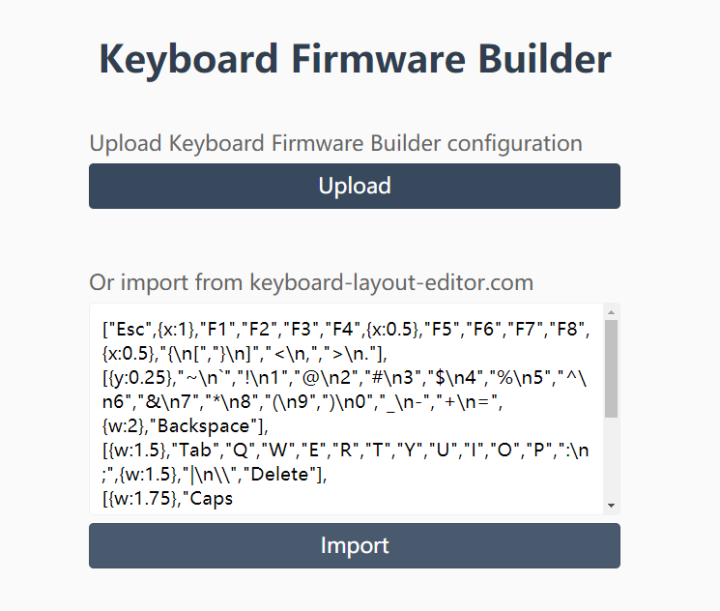720x611 pixels.
Task: Click the Upload Keyboard Firmware Builder configuration label
Action: (335, 143)
